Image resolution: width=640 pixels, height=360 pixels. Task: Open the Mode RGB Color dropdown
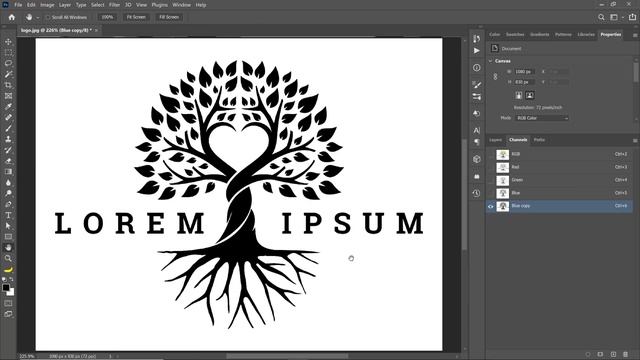coord(541,118)
